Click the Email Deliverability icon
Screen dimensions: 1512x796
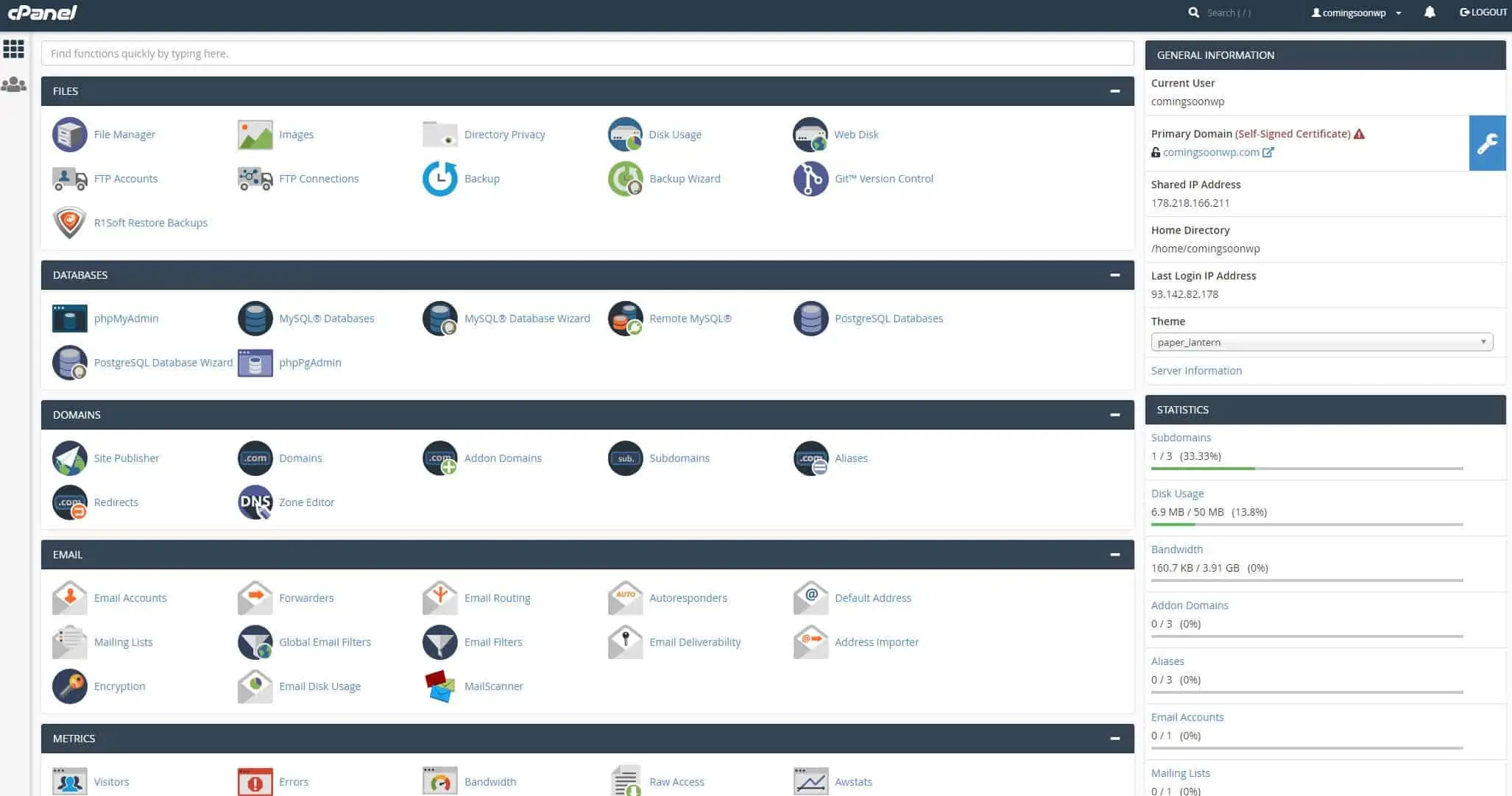pyautogui.click(x=626, y=642)
